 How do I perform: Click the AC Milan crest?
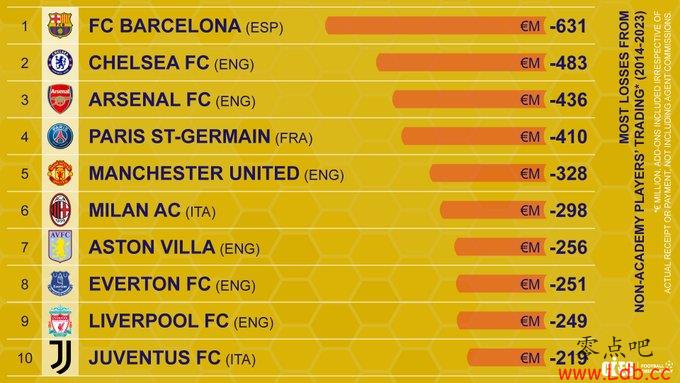click(x=60, y=210)
